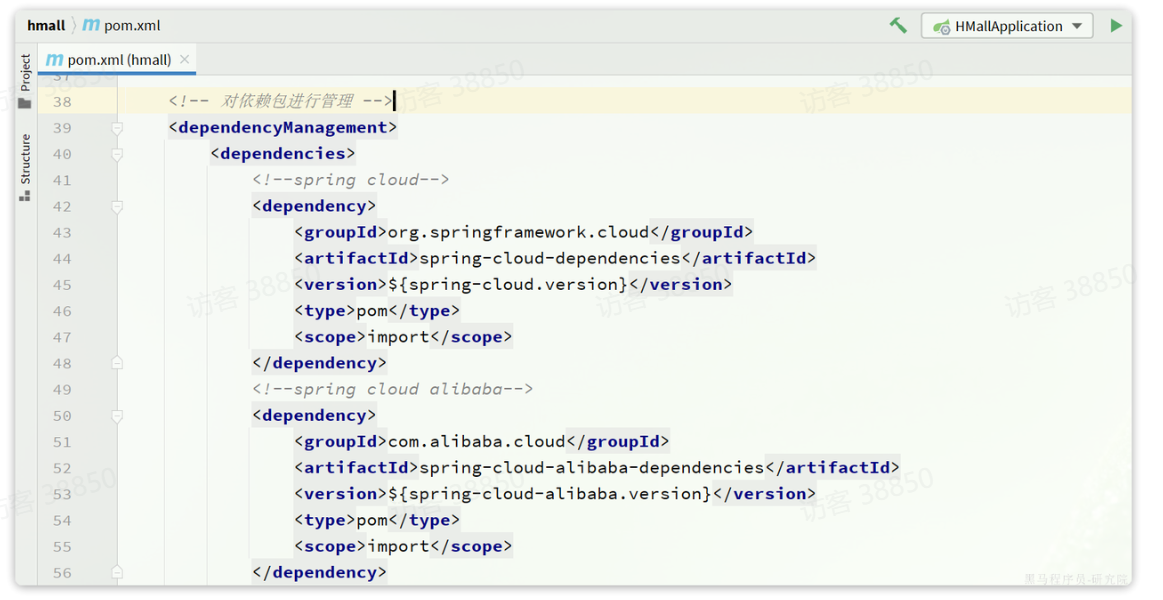
Task: Click the opening dependencyManagement tag
Action: coord(283,128)
